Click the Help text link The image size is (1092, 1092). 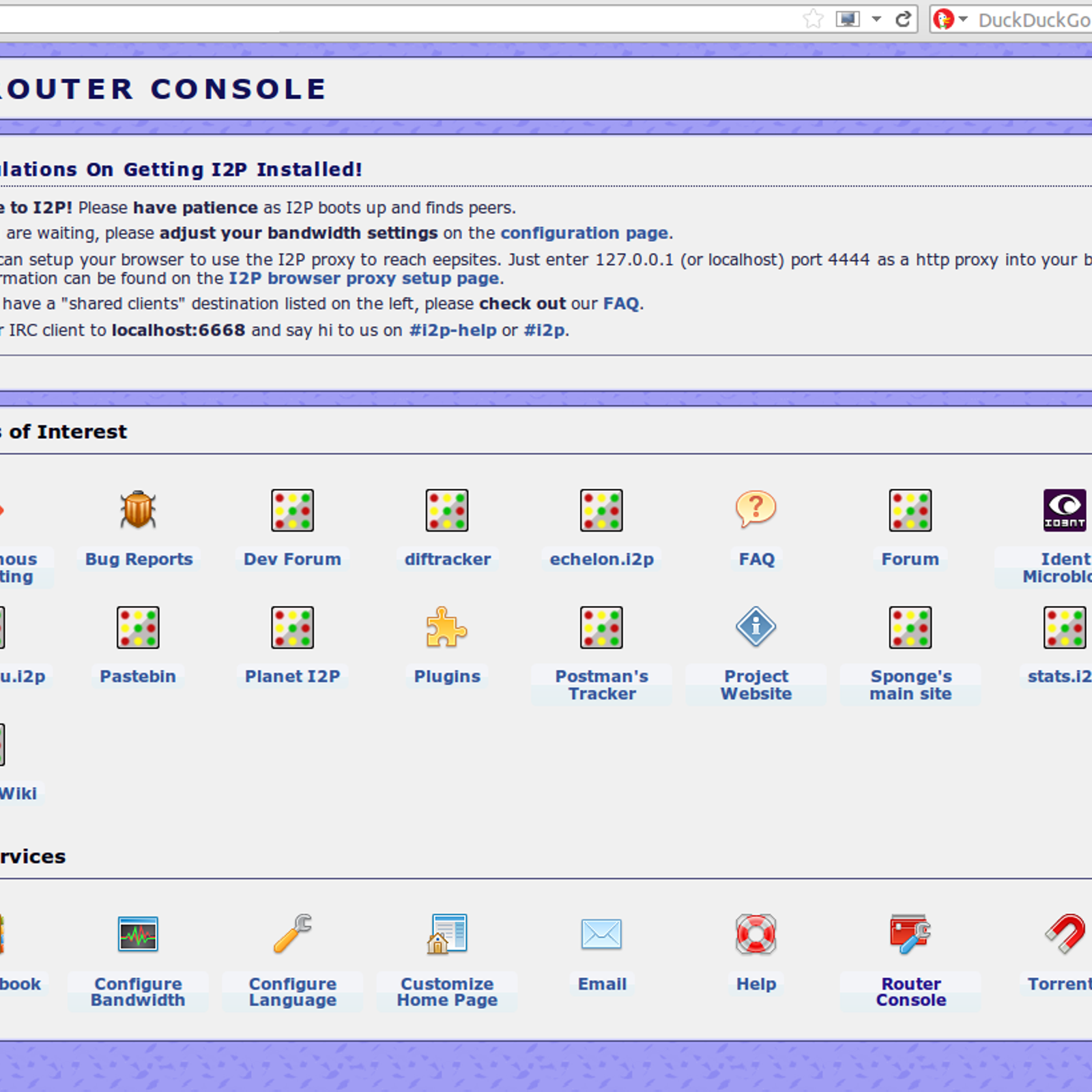coord(756,984)
